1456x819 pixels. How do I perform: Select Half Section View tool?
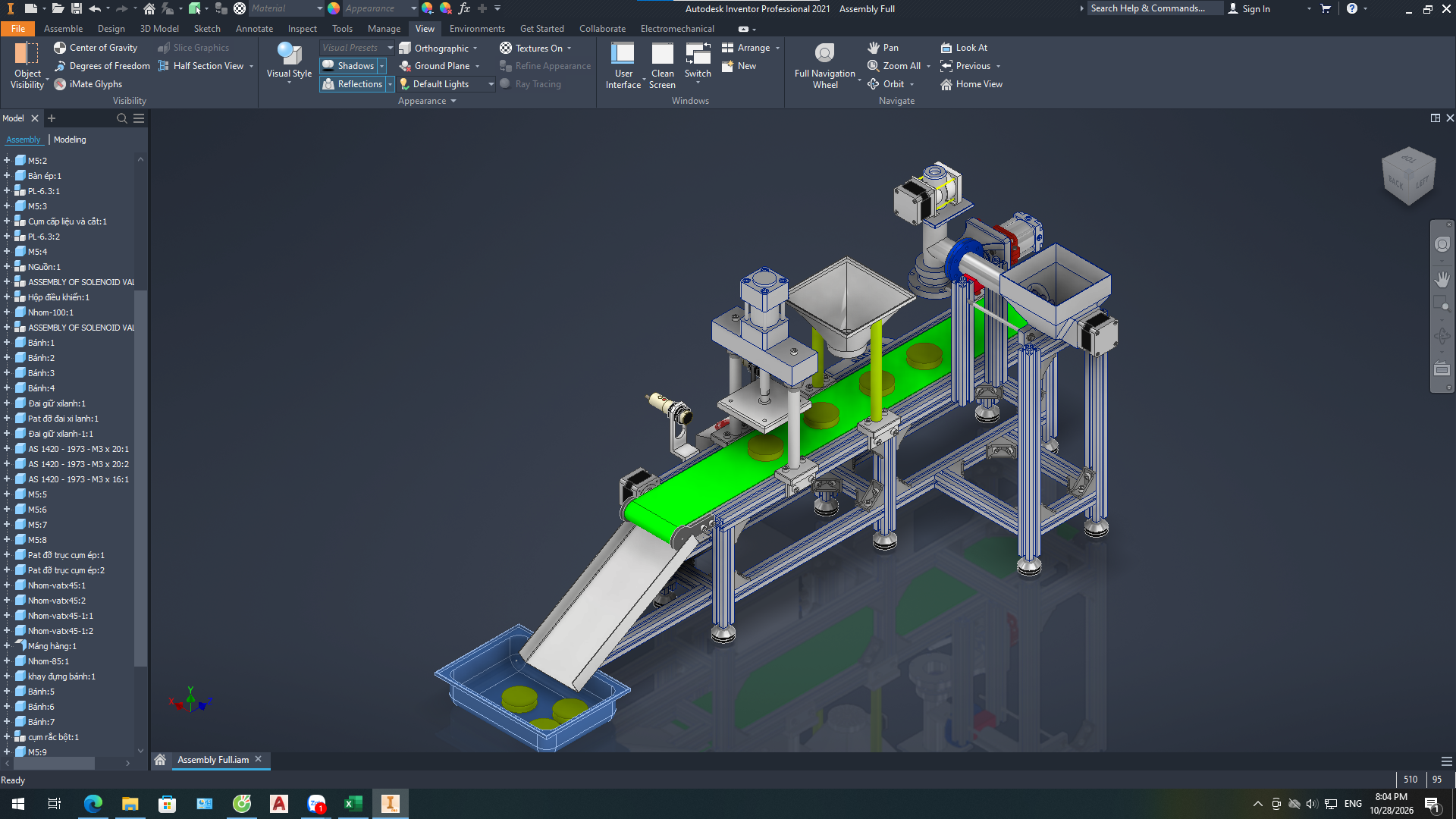(x=201, y=66)
